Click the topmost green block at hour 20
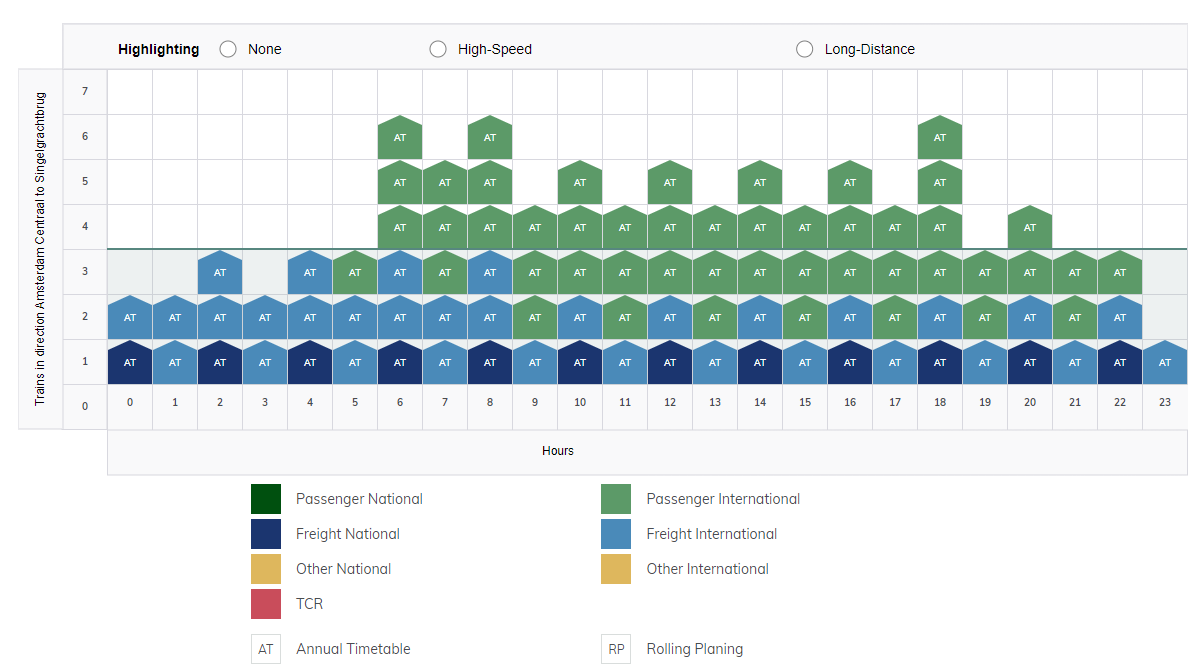Viewport: 1202px width, 669px height. click(1030, 228)
